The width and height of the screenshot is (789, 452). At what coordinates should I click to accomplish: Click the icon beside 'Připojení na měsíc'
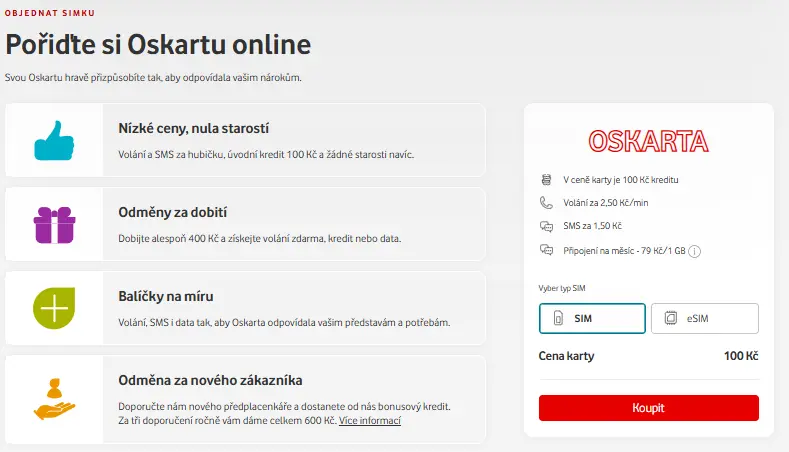click(x=546, y=250)
